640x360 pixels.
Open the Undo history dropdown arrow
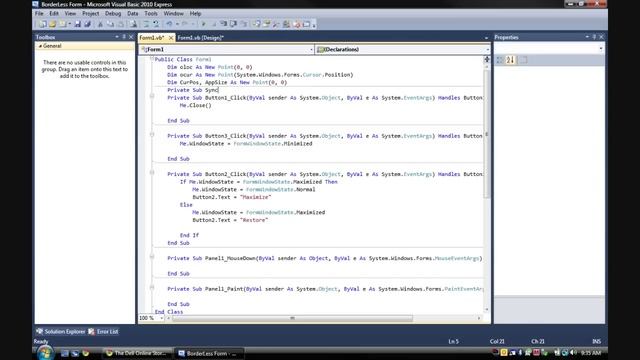point(178,24)
